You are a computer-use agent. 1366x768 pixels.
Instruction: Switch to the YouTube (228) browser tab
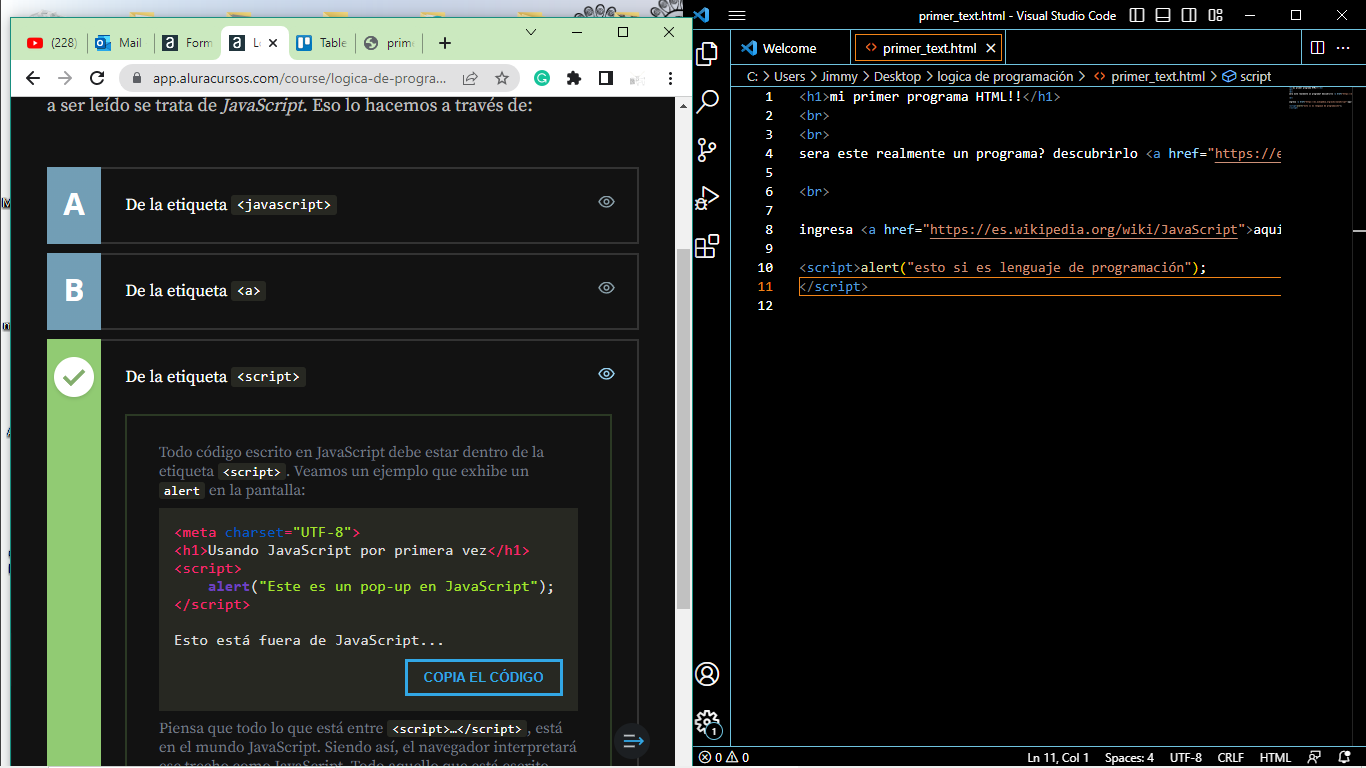click(51, 43)
